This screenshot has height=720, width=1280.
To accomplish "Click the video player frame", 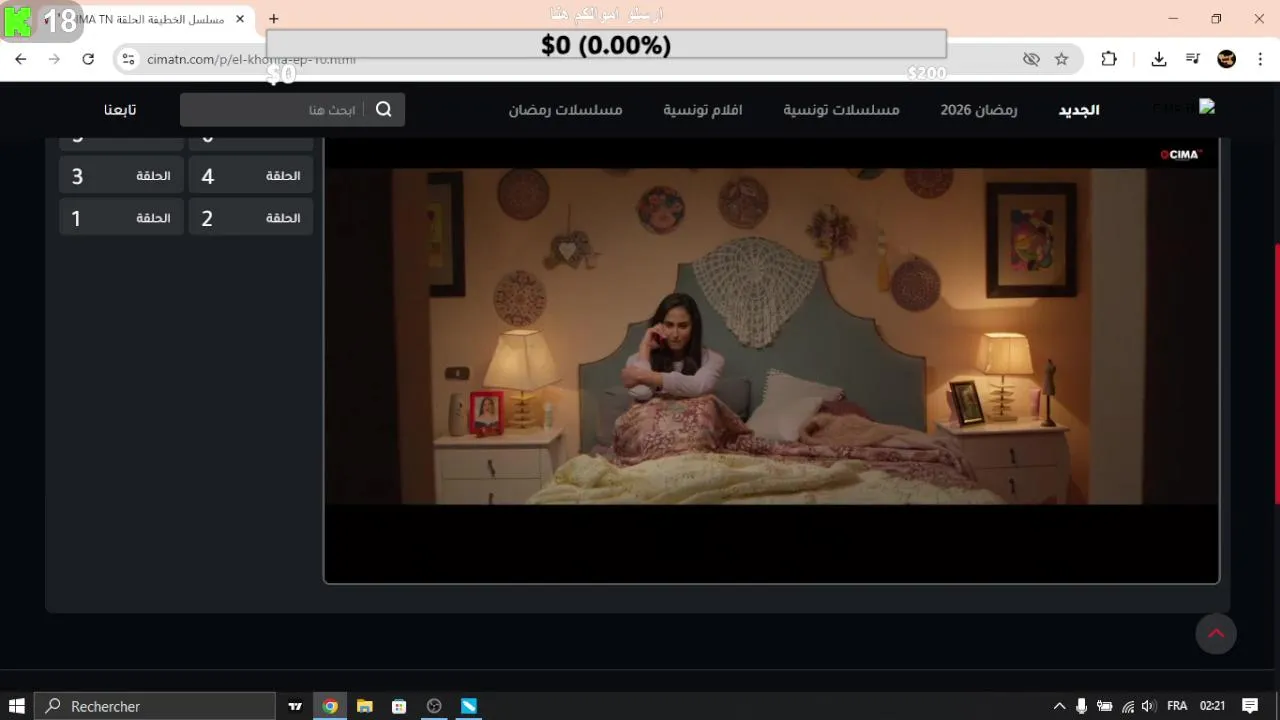I will click(x=772, y=360).
